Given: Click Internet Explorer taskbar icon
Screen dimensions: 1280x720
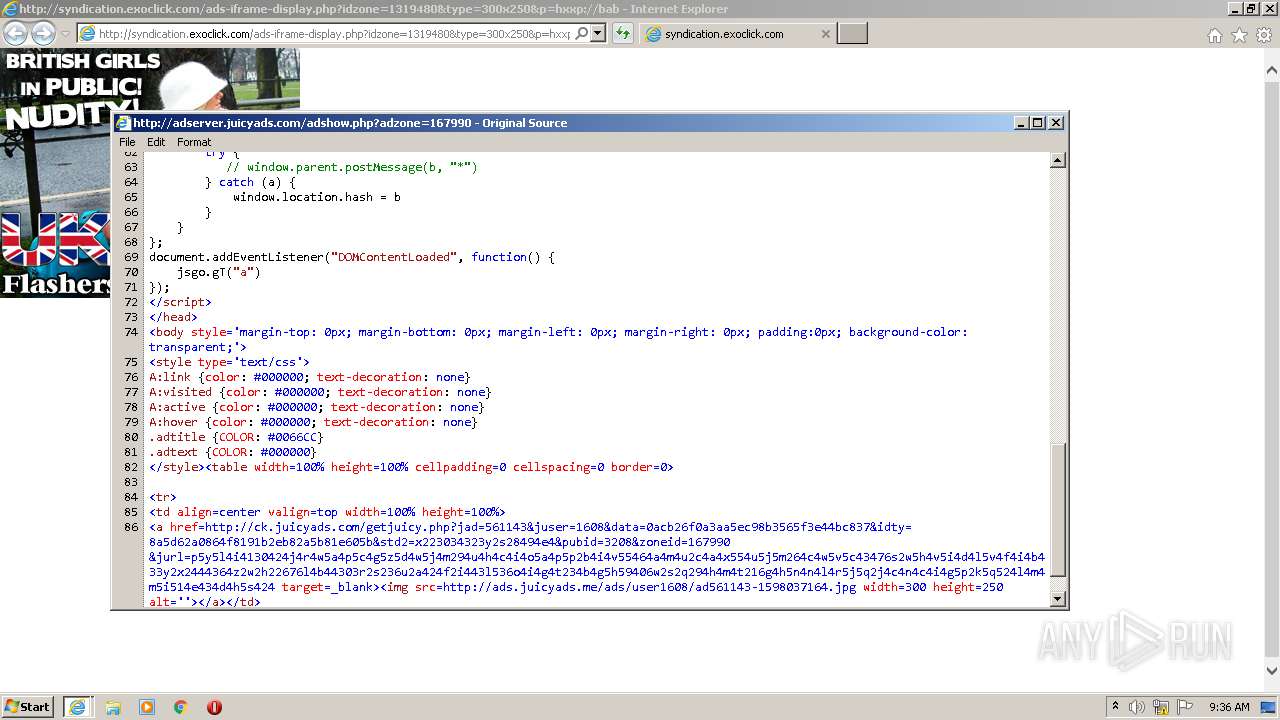Looking at the screenshot, I should coord(77,707).
